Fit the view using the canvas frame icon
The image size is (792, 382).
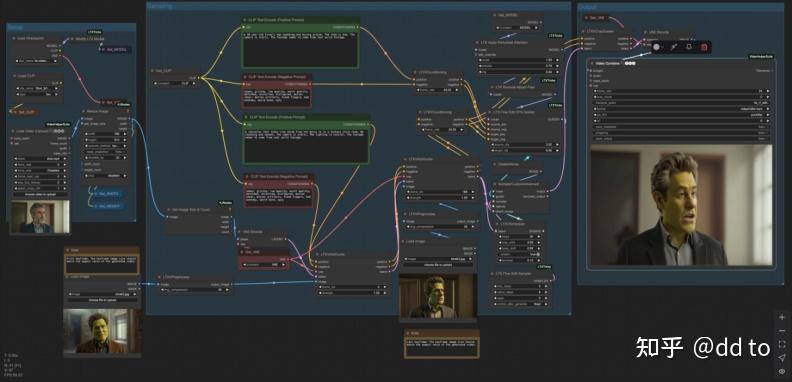point(782,344)
